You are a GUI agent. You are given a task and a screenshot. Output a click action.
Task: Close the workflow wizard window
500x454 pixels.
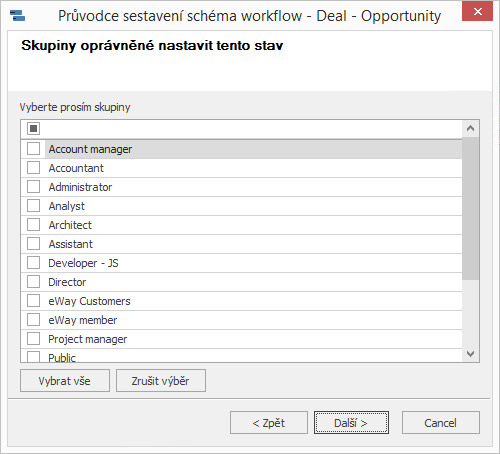coord(477,12)
